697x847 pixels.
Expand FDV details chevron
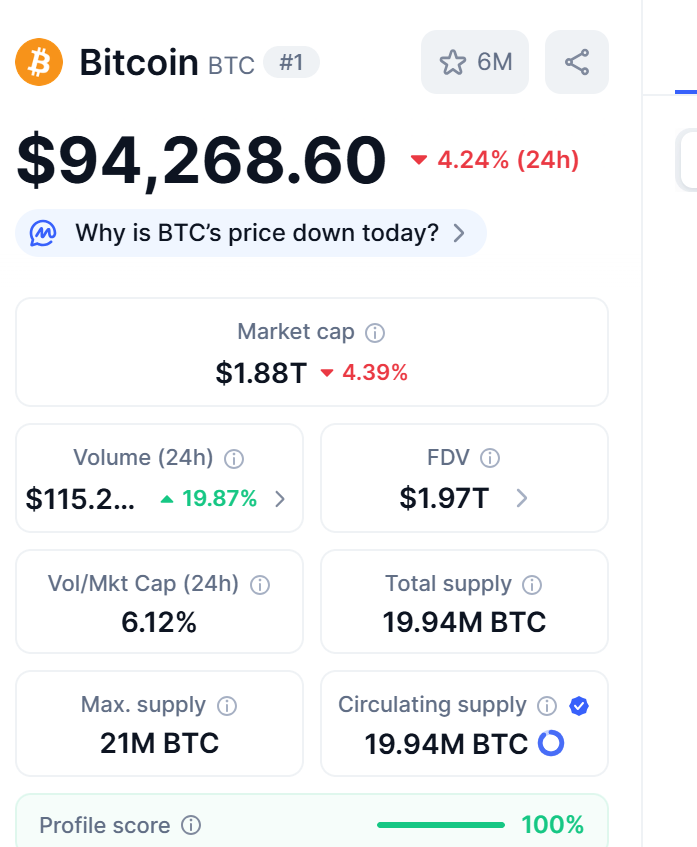click(521, 498)
